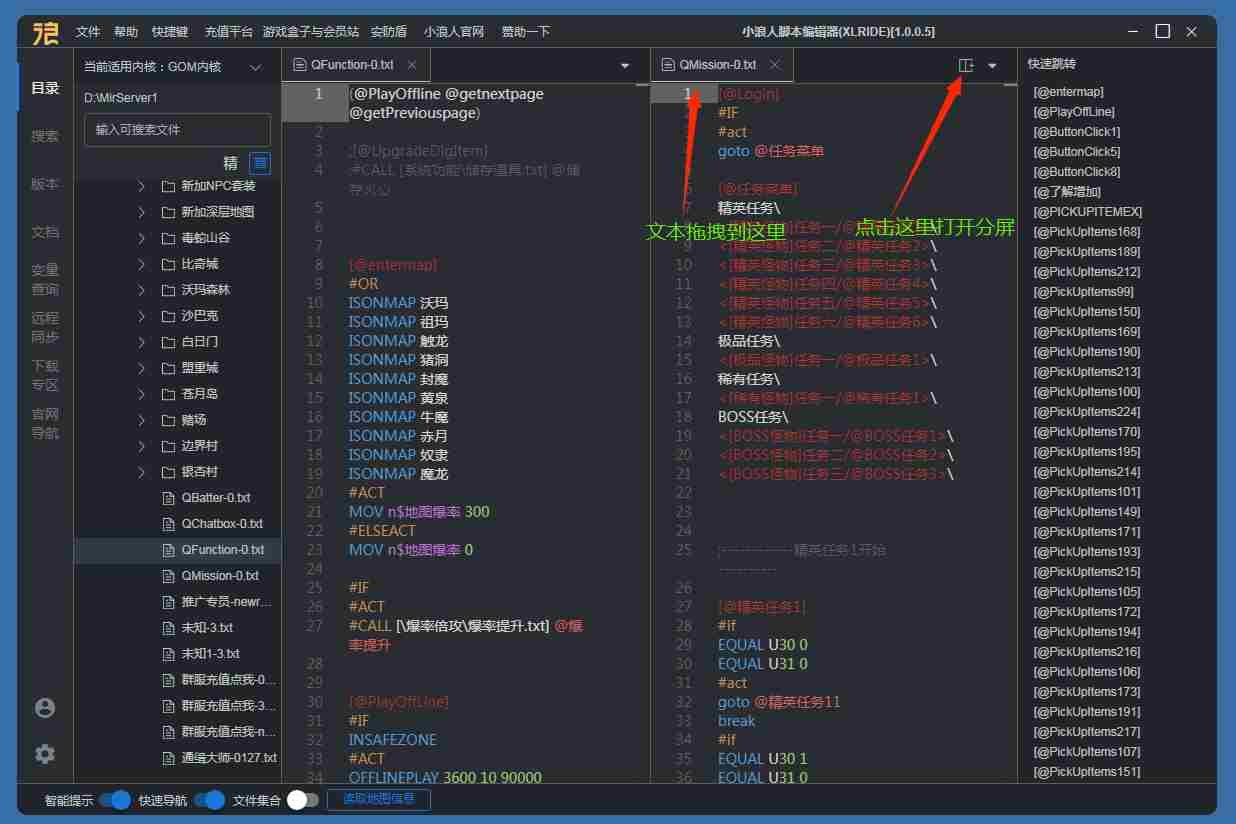The height and width of the screenshot is (824, 1236).
Task: Click the file icon next to QBatter-0.txt
Action: [168, 498]
